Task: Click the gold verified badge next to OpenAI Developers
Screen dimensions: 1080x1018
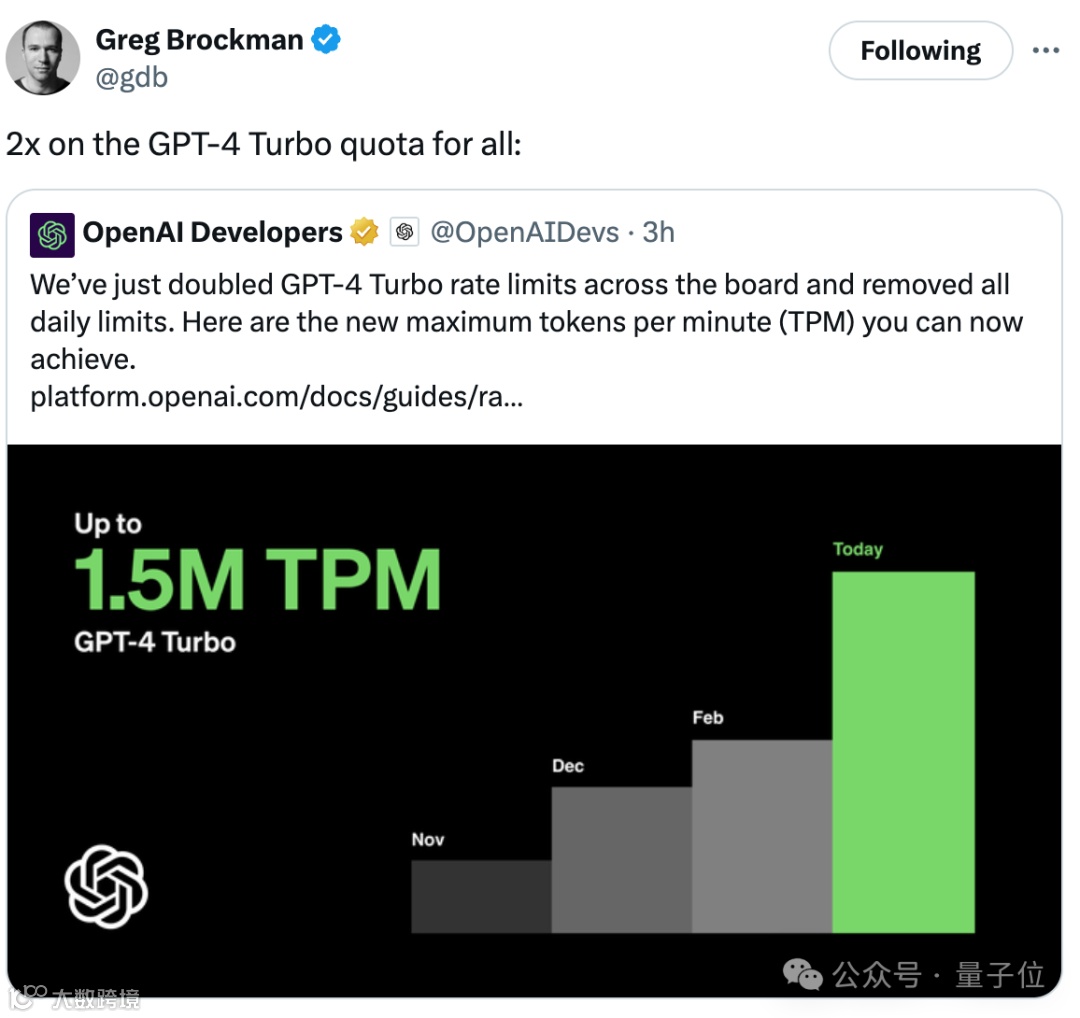Action: tap(364, 233)
